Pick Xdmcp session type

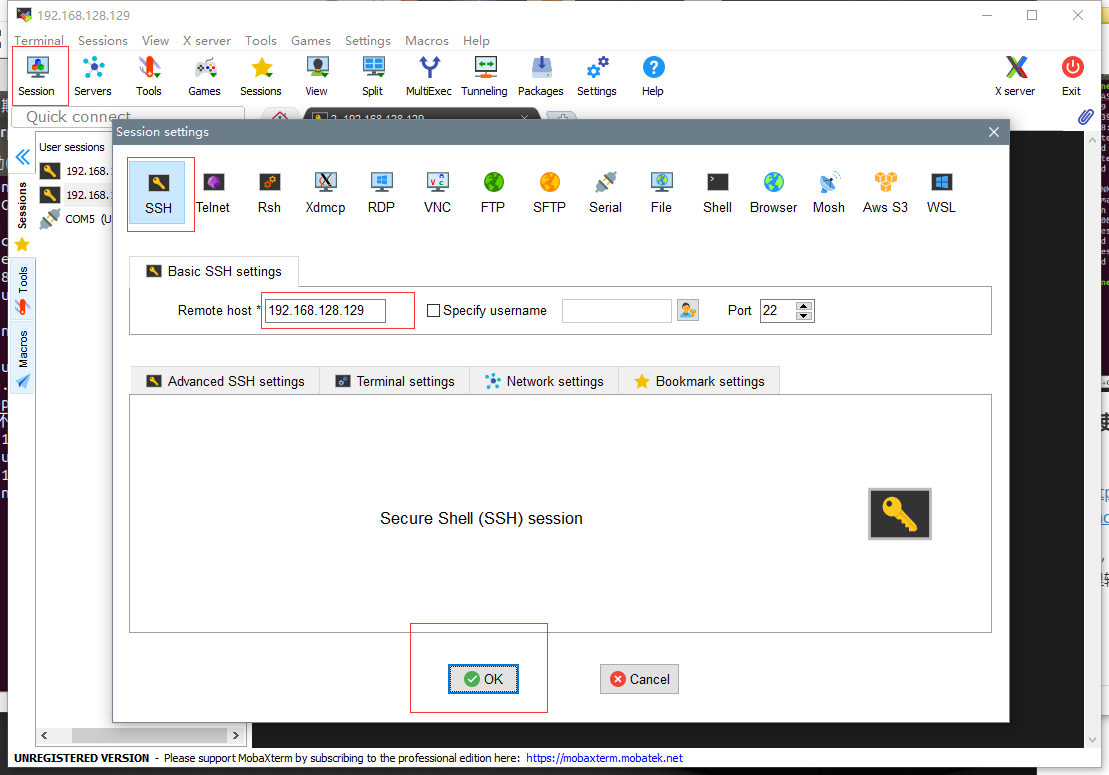pos(325,192)
